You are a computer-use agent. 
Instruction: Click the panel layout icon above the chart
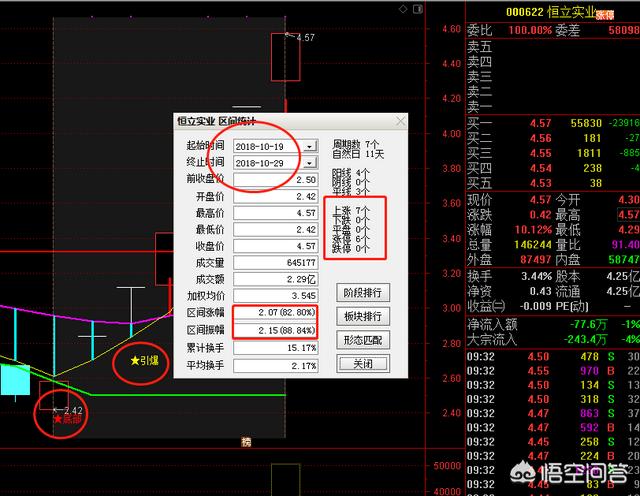point(418,9)
